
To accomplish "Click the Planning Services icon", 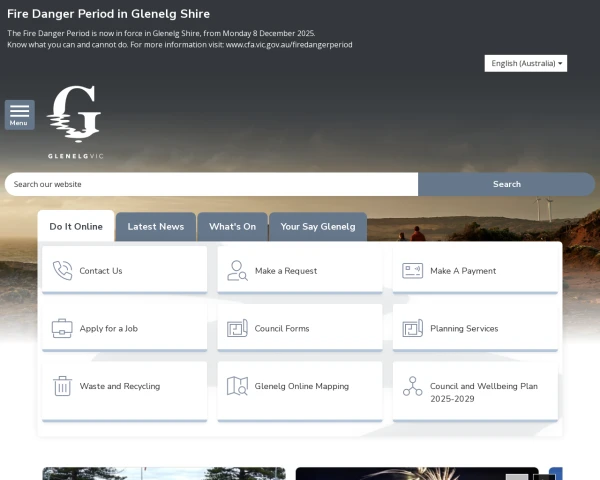I will 412,328.
